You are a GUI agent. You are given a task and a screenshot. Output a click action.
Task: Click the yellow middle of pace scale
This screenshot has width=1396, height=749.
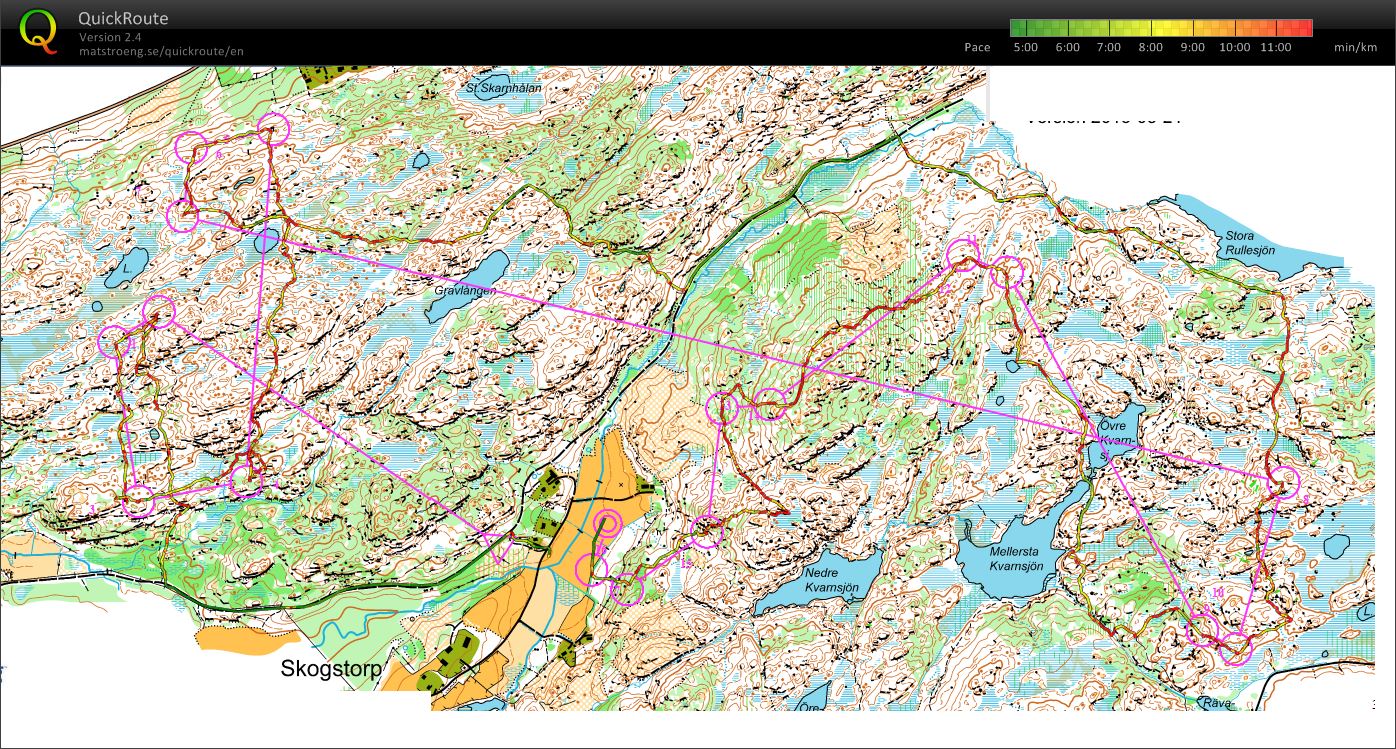tap(1160, 28)
